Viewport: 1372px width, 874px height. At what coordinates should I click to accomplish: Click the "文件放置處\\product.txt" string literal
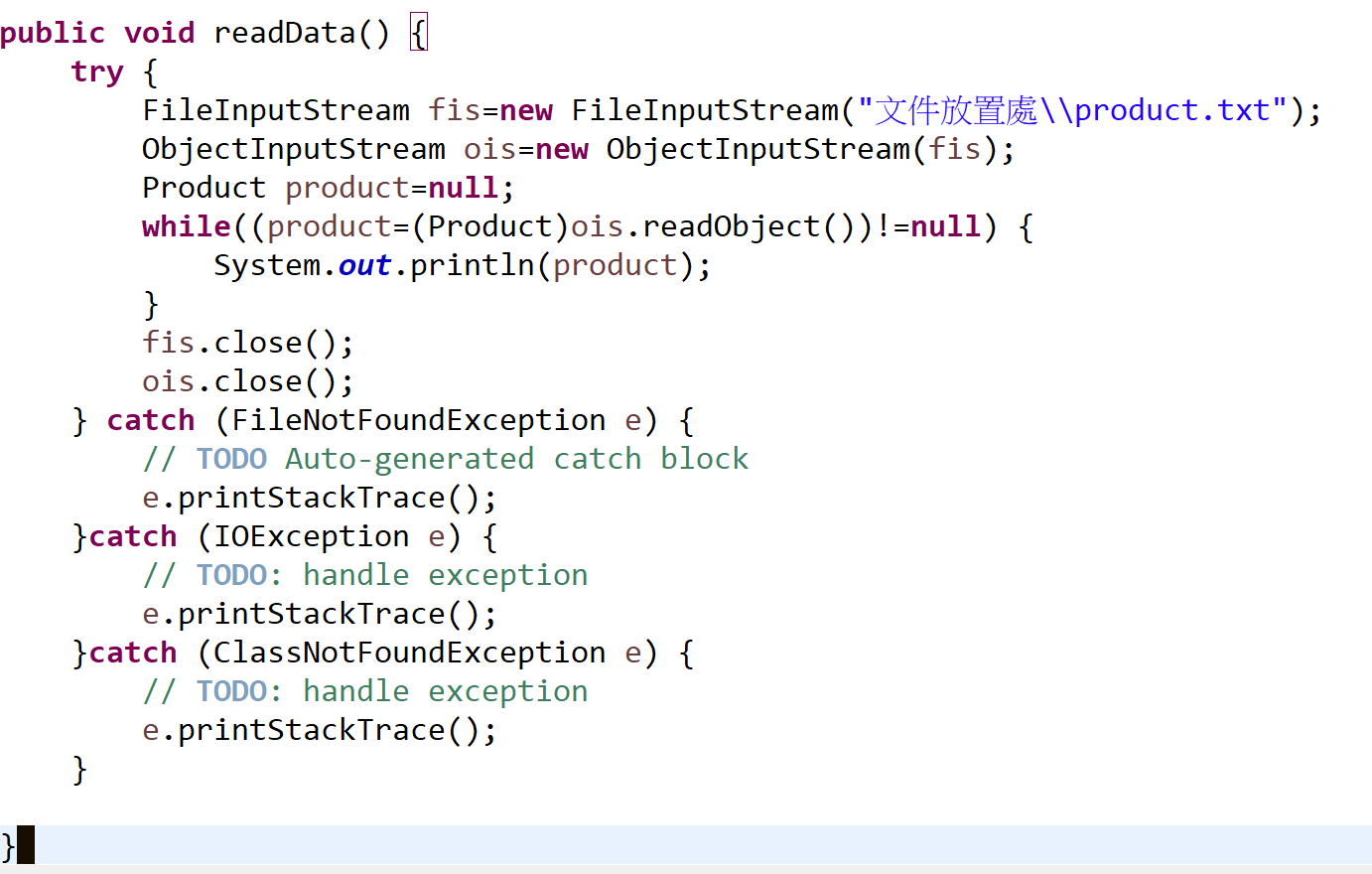[1072, 110]
